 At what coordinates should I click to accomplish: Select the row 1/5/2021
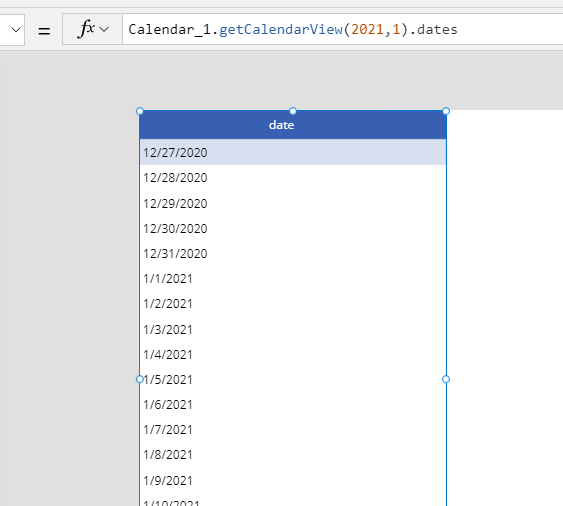pos(293,380)
